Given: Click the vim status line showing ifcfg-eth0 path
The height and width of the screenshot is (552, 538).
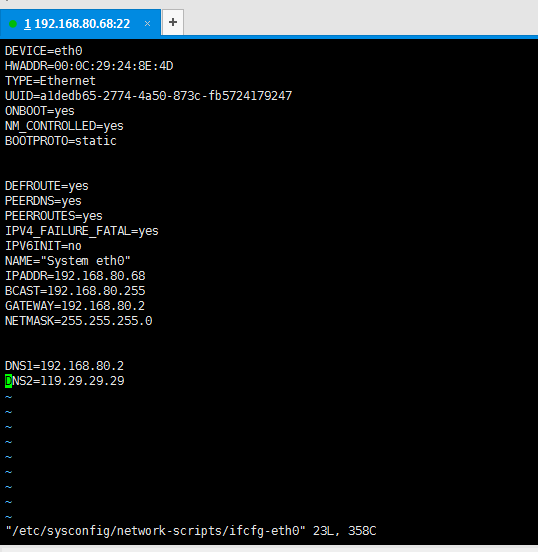Looking at the screenshot, I should (191, 531).
